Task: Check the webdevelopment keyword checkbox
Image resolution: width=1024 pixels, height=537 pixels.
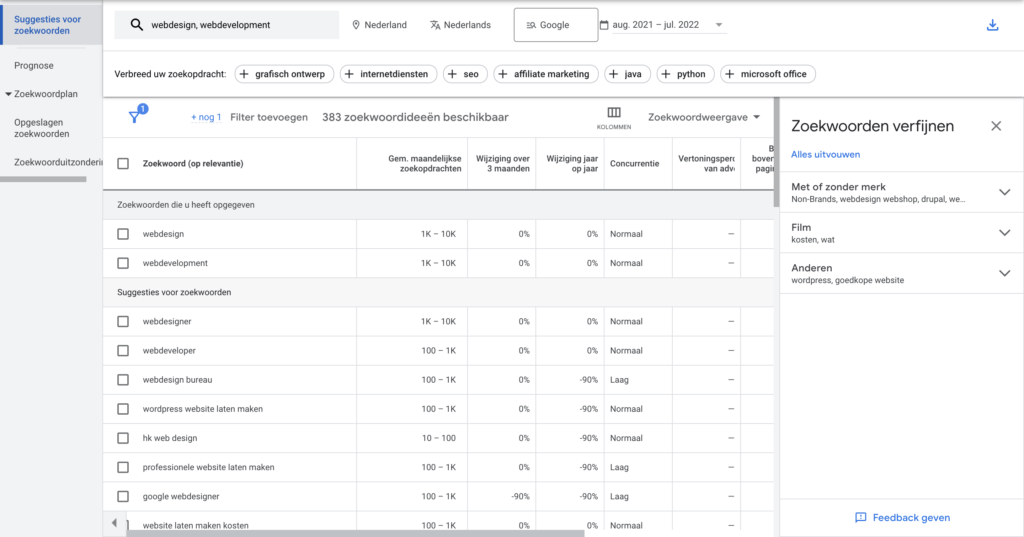Action: point(123,263)
